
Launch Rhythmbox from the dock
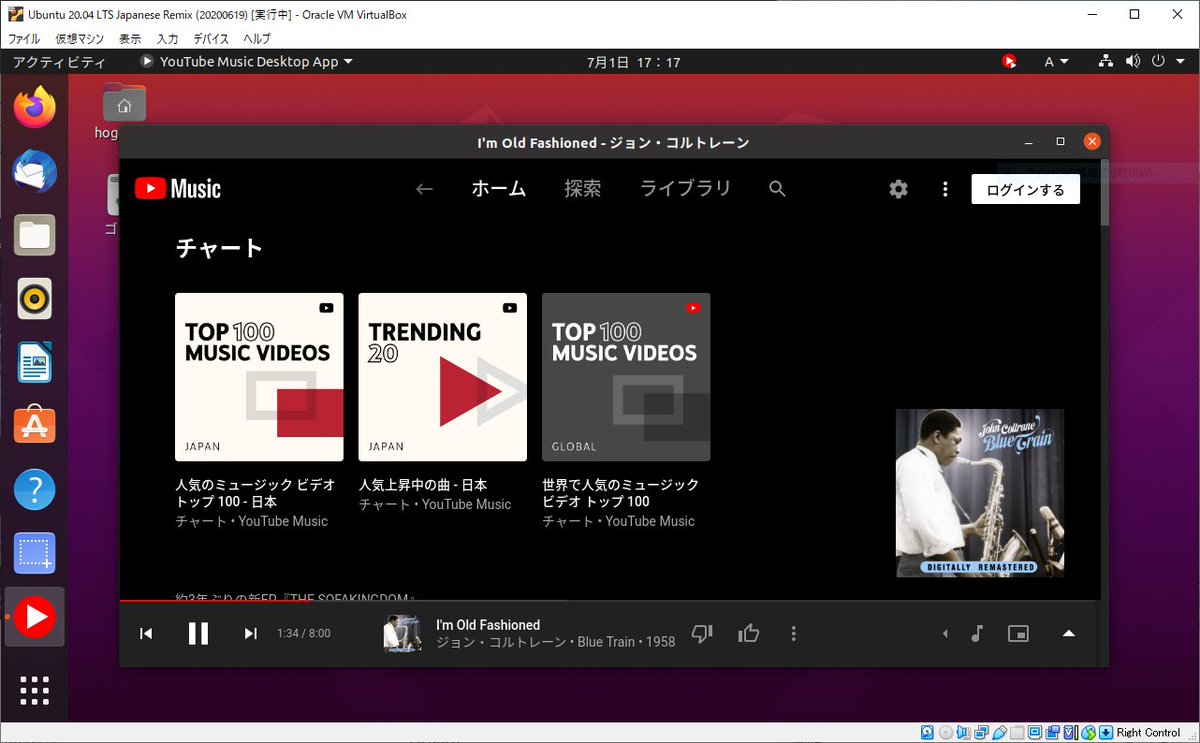35,298
